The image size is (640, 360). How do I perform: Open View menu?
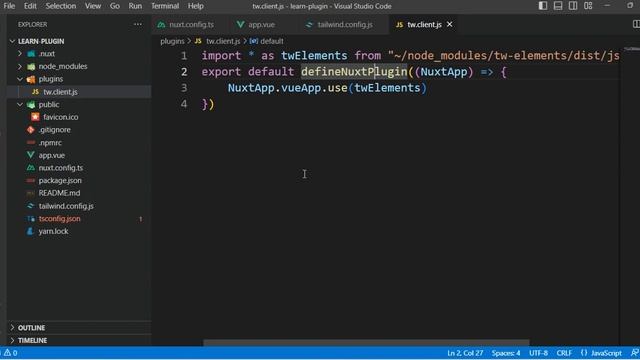coord(93,6)
